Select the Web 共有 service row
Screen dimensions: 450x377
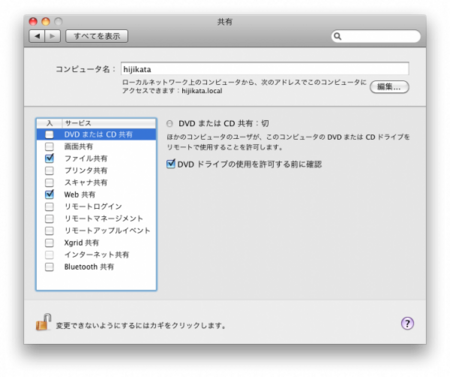[x=96, y=194]
